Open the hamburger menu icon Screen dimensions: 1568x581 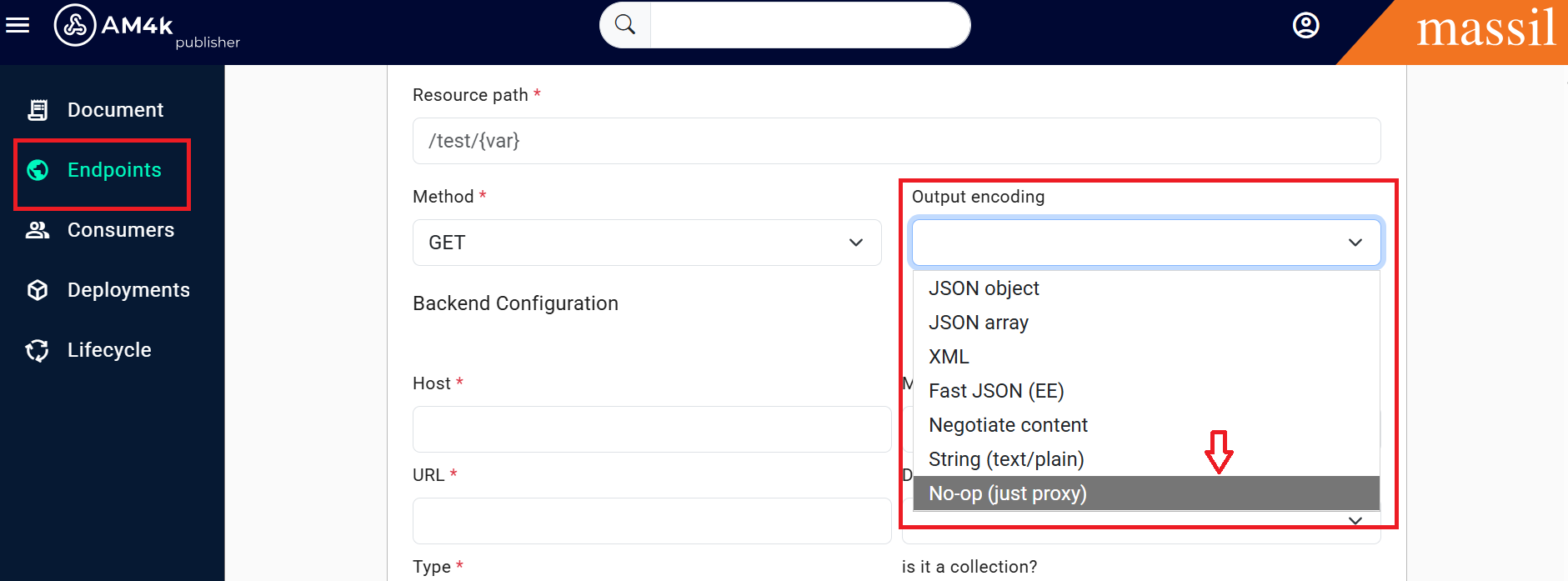(18, 26)
